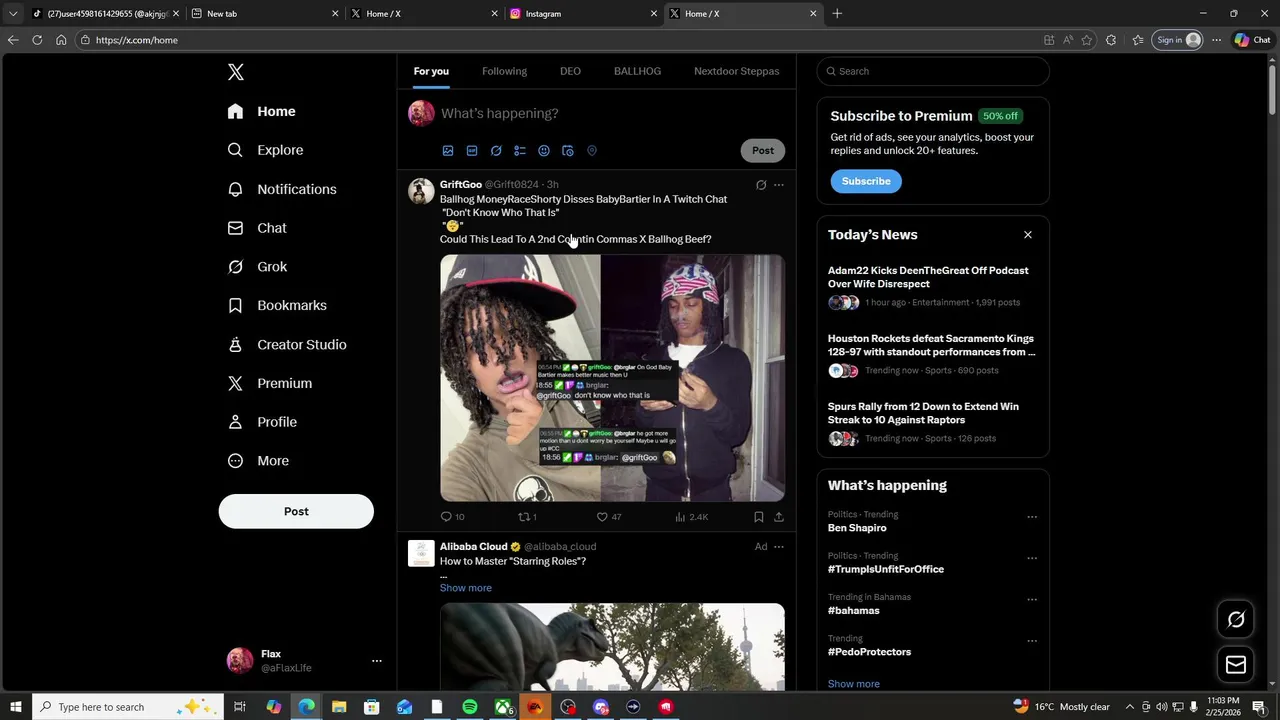Repost GriftGoo's post

coord(527,517)
